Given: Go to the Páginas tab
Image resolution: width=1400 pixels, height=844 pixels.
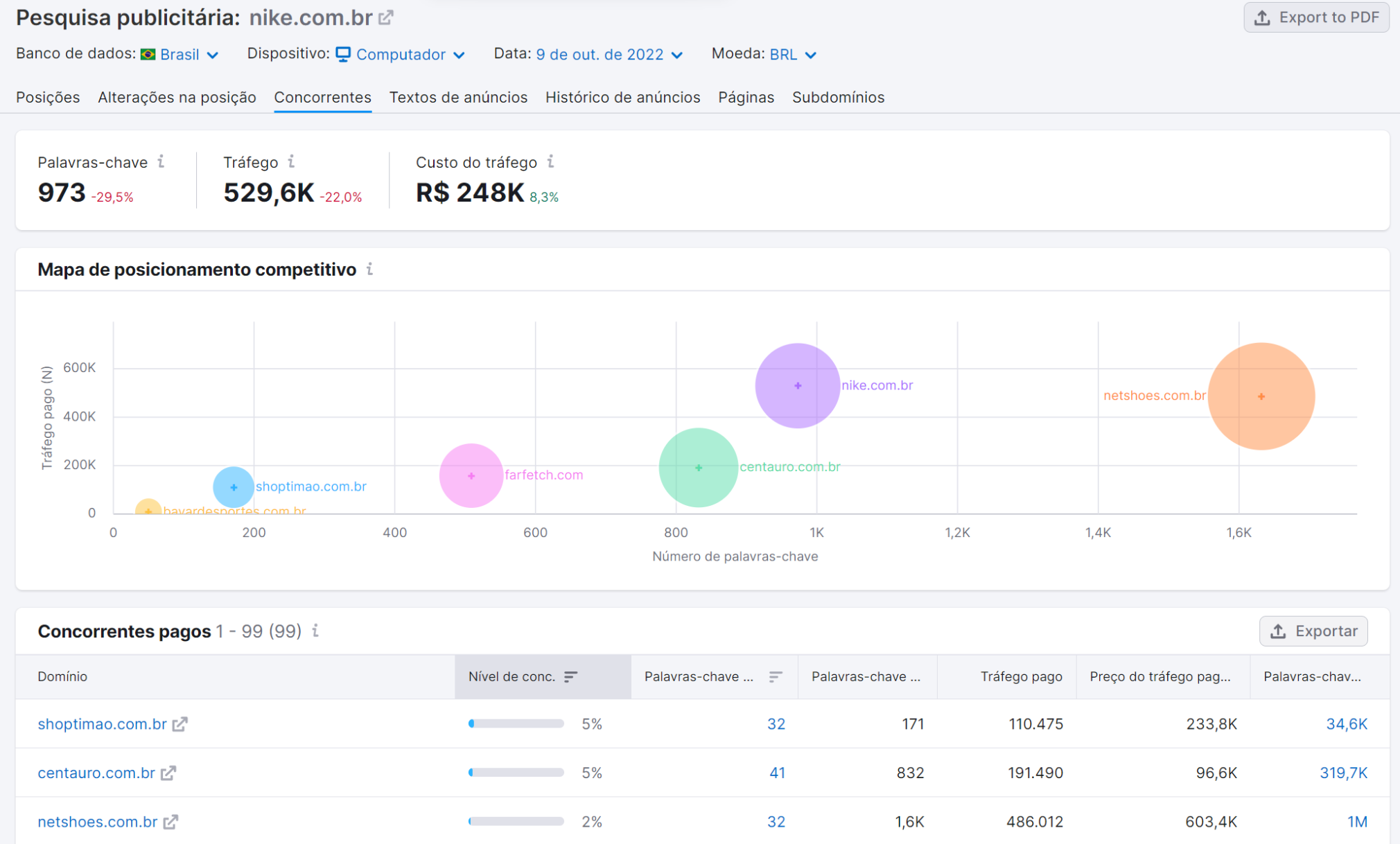Looking at the screenshot, I should tap(746, 97).
